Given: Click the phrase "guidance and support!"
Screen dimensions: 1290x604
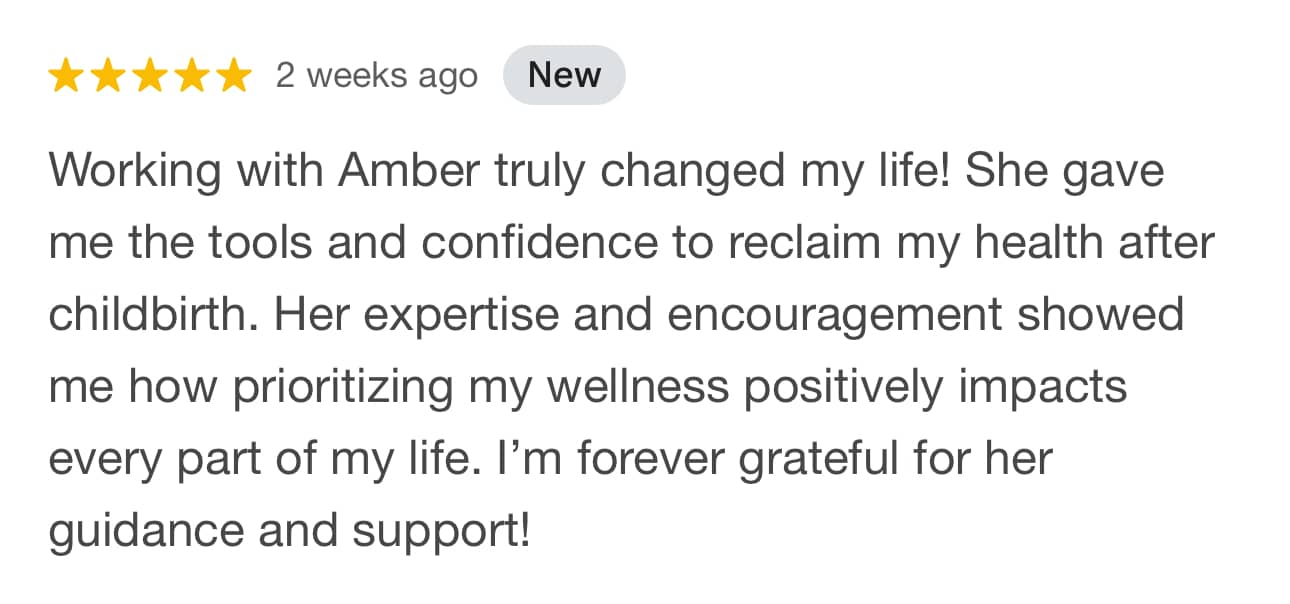Looking at the screenshot, I should tap(289, 532).
